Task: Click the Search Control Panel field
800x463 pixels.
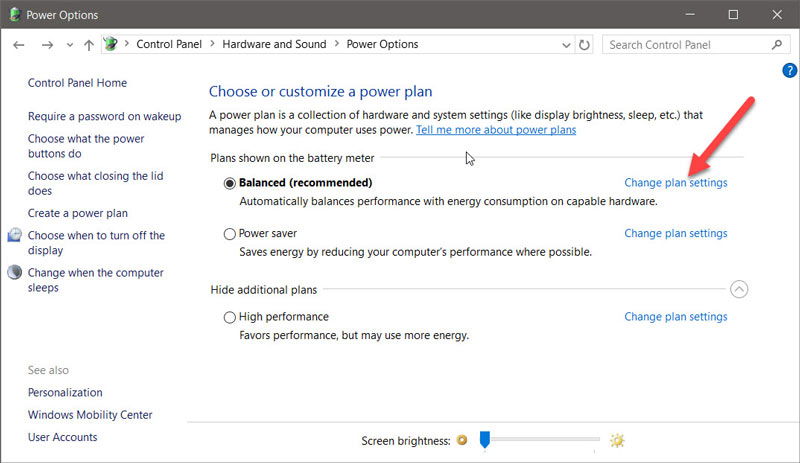Action: [x=686, y=45]
